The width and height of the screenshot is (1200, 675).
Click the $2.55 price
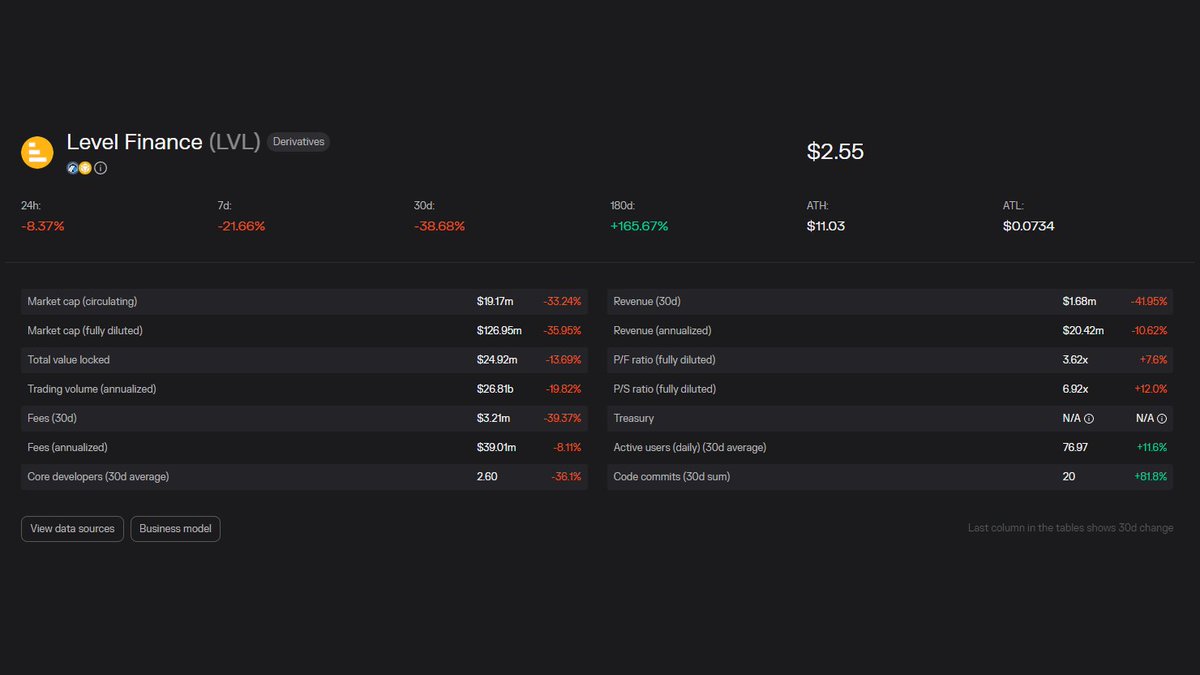pos(835,152)
